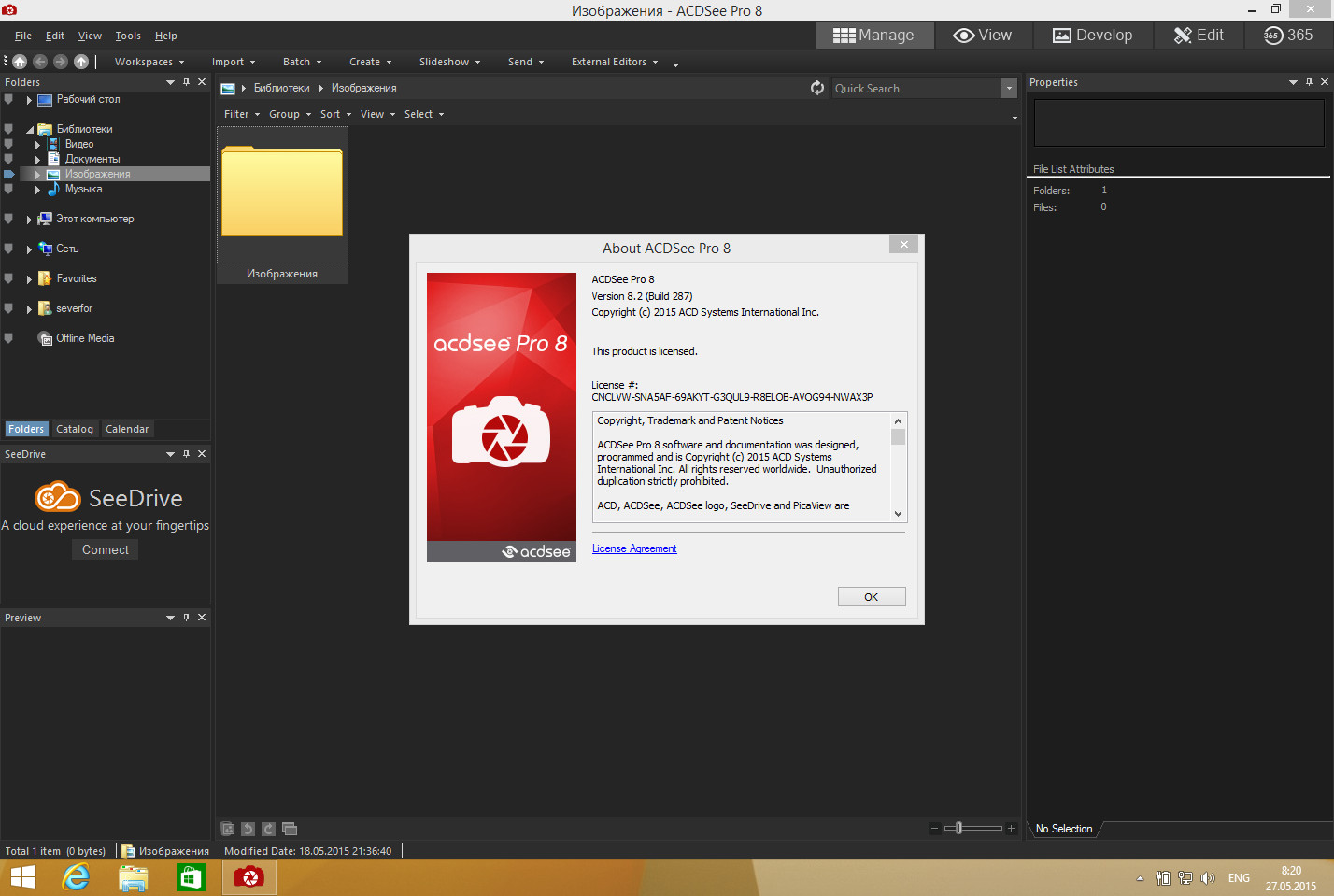
Task: Open the Select dropdown in file list
Action: click(x=424, y=114)
